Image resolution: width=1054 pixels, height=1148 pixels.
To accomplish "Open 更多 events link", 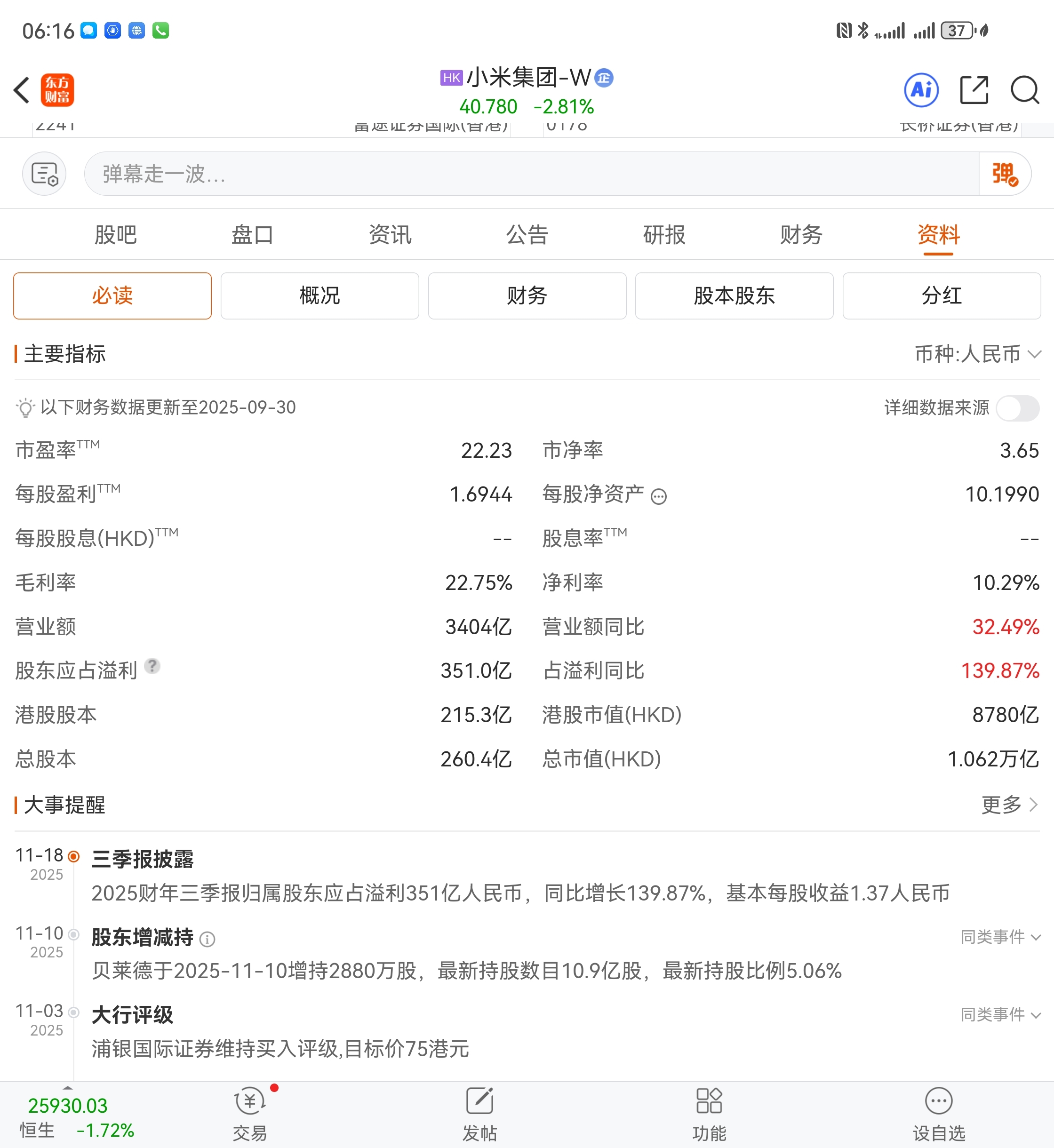I will (1008, 805).
